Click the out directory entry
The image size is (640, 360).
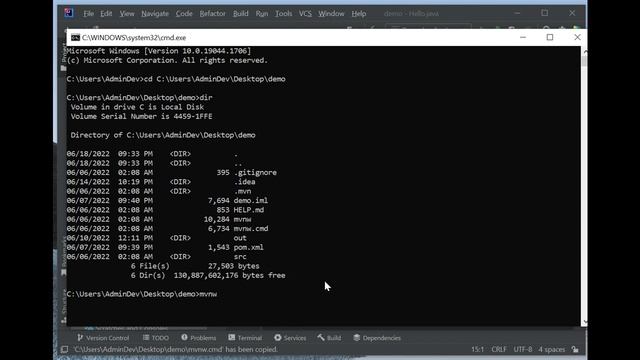coord(240,238)
